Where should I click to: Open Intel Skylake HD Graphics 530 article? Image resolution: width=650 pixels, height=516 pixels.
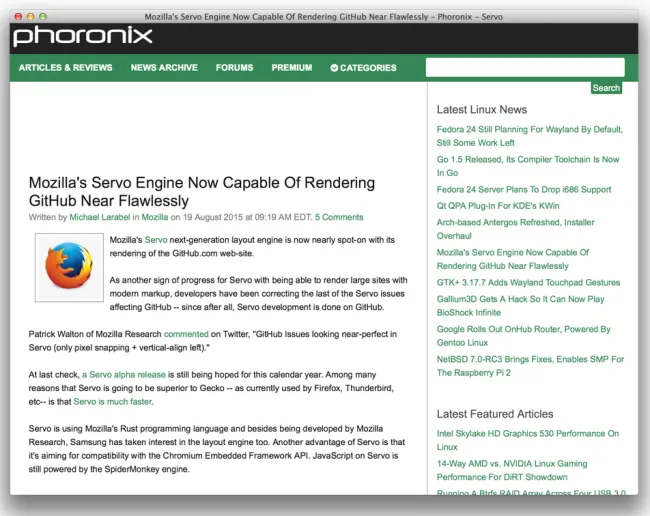(x=528, y=440)
